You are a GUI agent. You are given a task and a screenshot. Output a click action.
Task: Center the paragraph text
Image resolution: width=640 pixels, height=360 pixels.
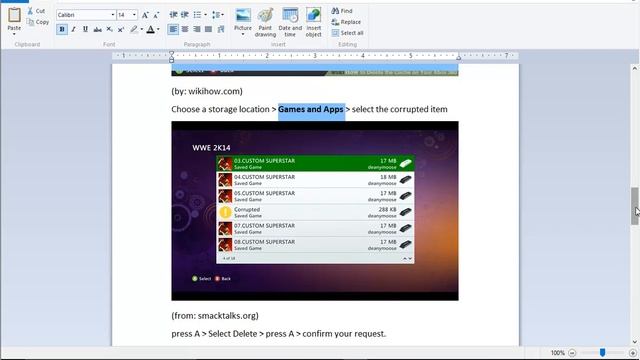tap(185, 29)
